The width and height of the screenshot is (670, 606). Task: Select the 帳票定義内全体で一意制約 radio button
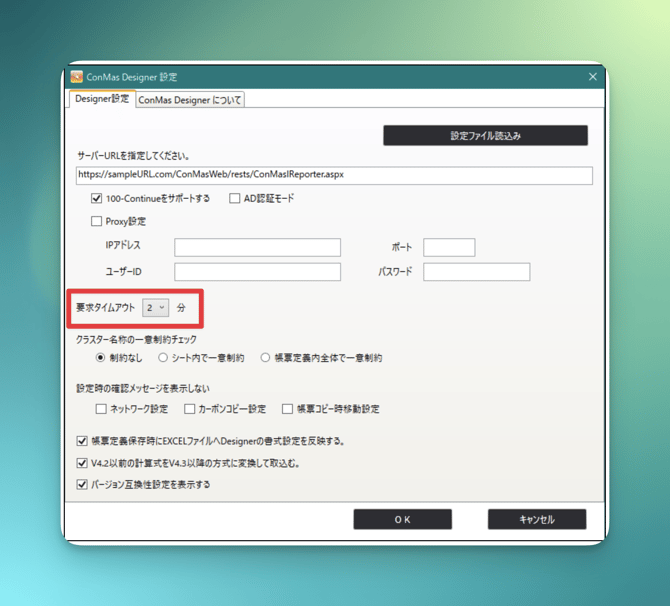[265, 358]
